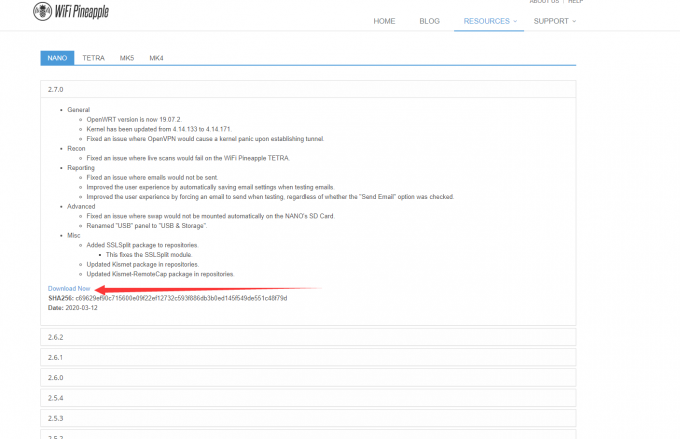
Task: Click the 'Advanced' bullet heading
Action: [x=81, y=206]
